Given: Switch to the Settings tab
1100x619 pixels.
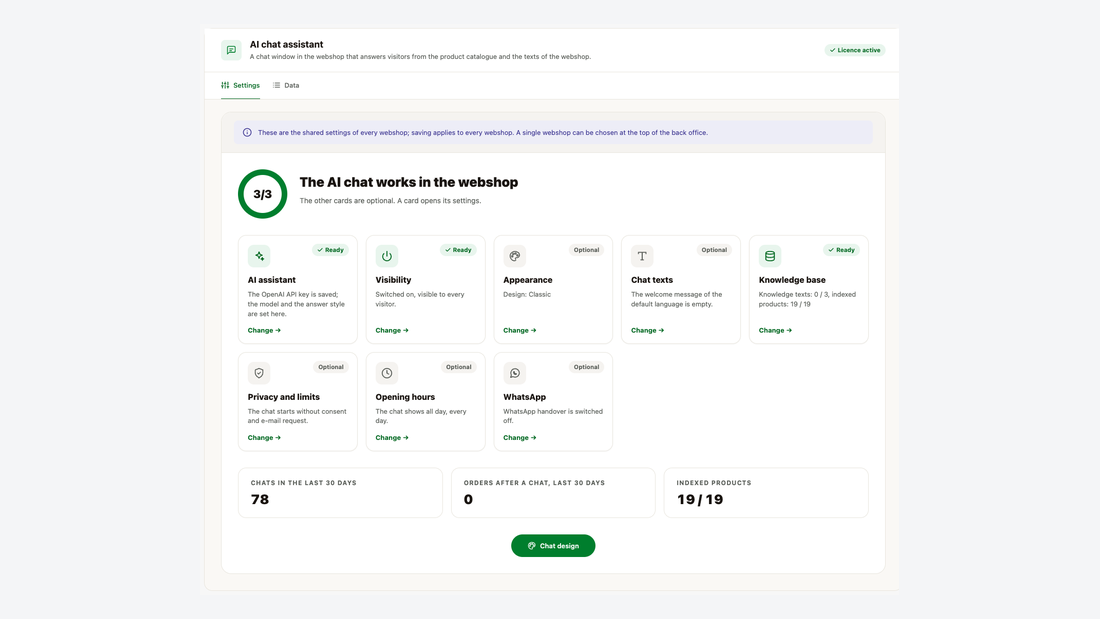Looking at the screenshot, I should (x=241, y=86).
